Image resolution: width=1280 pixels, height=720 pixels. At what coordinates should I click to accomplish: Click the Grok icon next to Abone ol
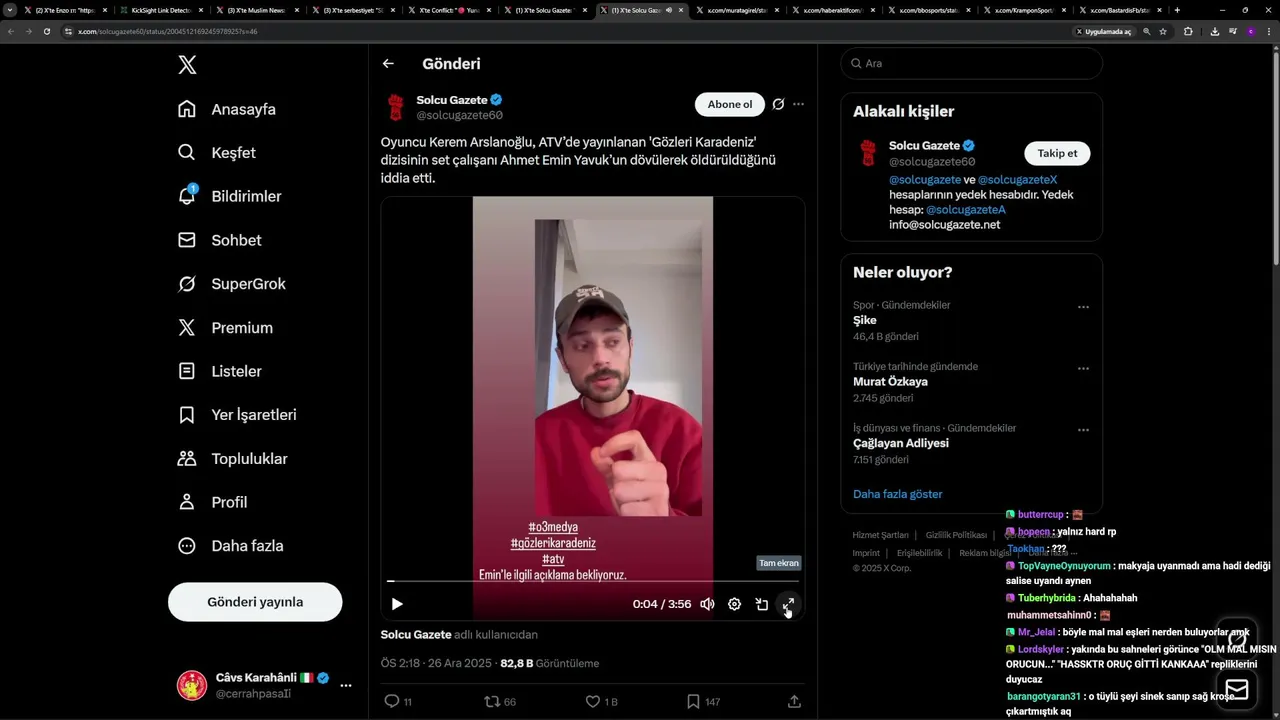pos(778,104)
